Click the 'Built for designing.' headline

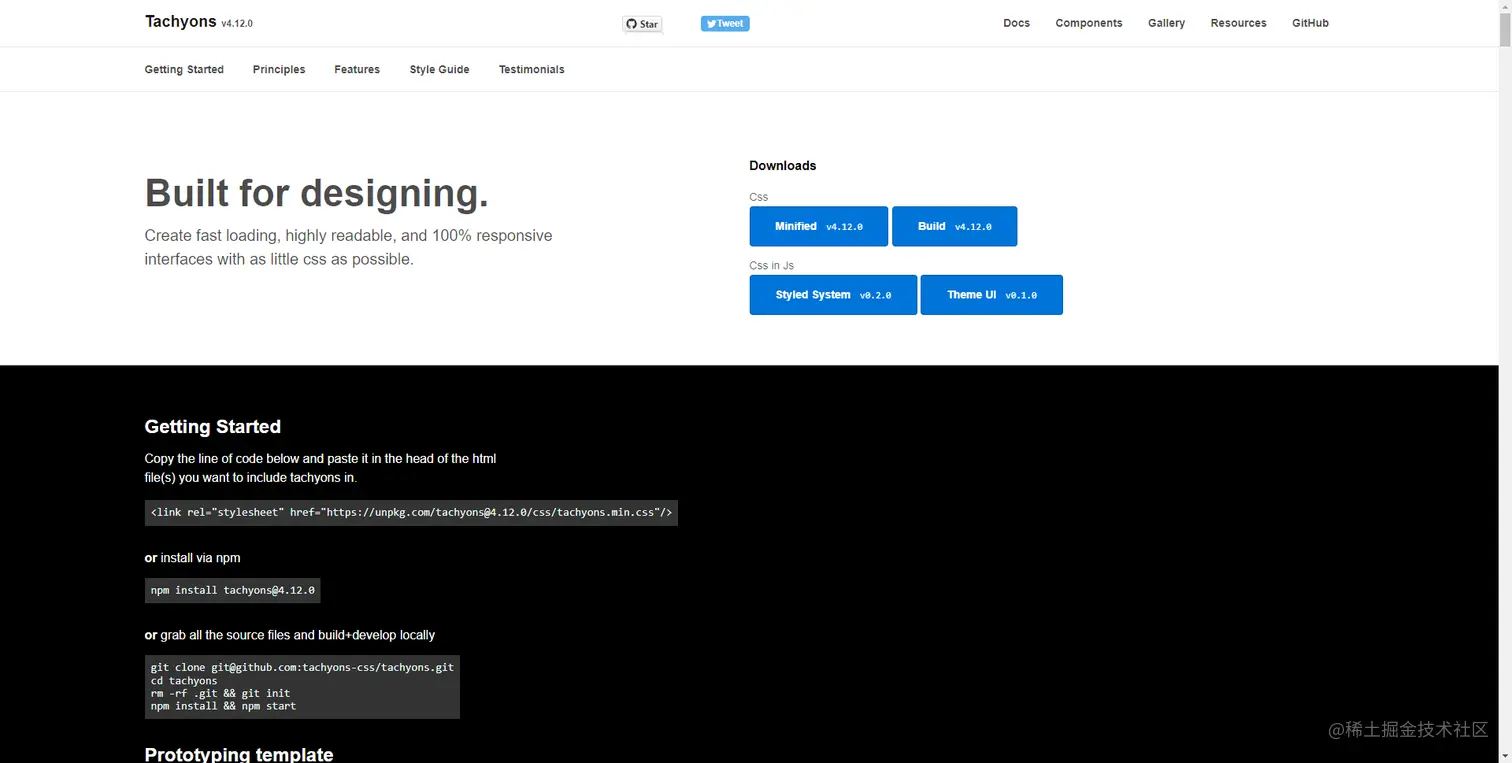[317, 192]
